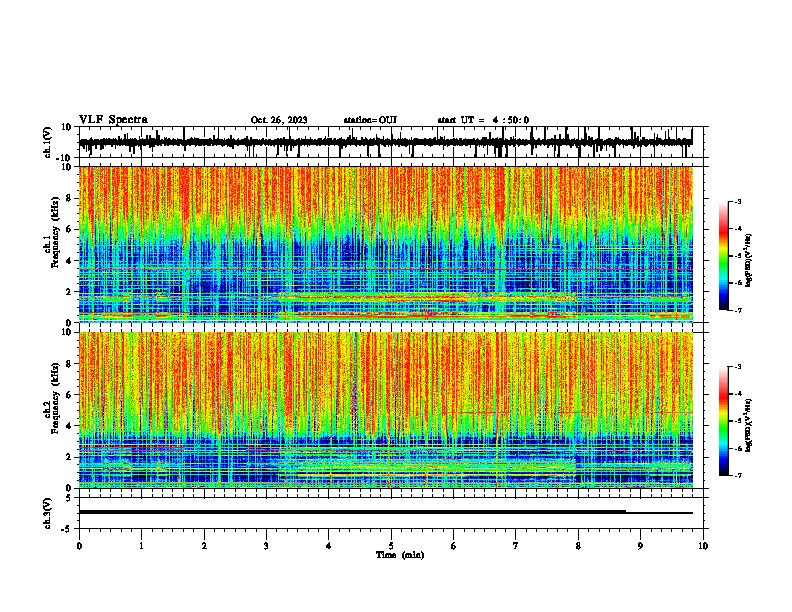Image resolution: width=792 pixels, height=612 pixels.
Task: Click the "ch.3(V)" axis label
Action: 48,513
